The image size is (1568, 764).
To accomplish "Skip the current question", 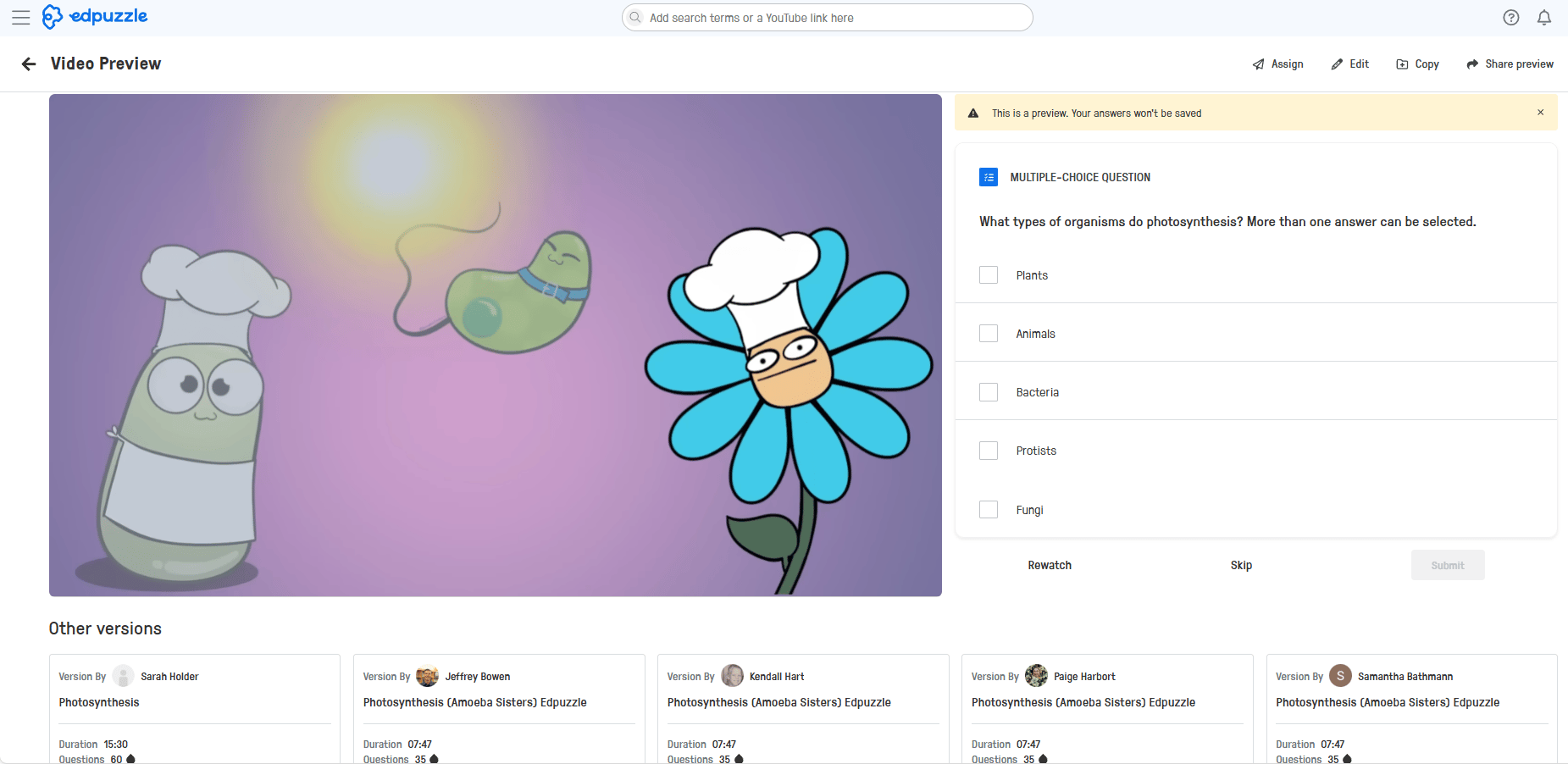I will click(x=1240, y=565).
